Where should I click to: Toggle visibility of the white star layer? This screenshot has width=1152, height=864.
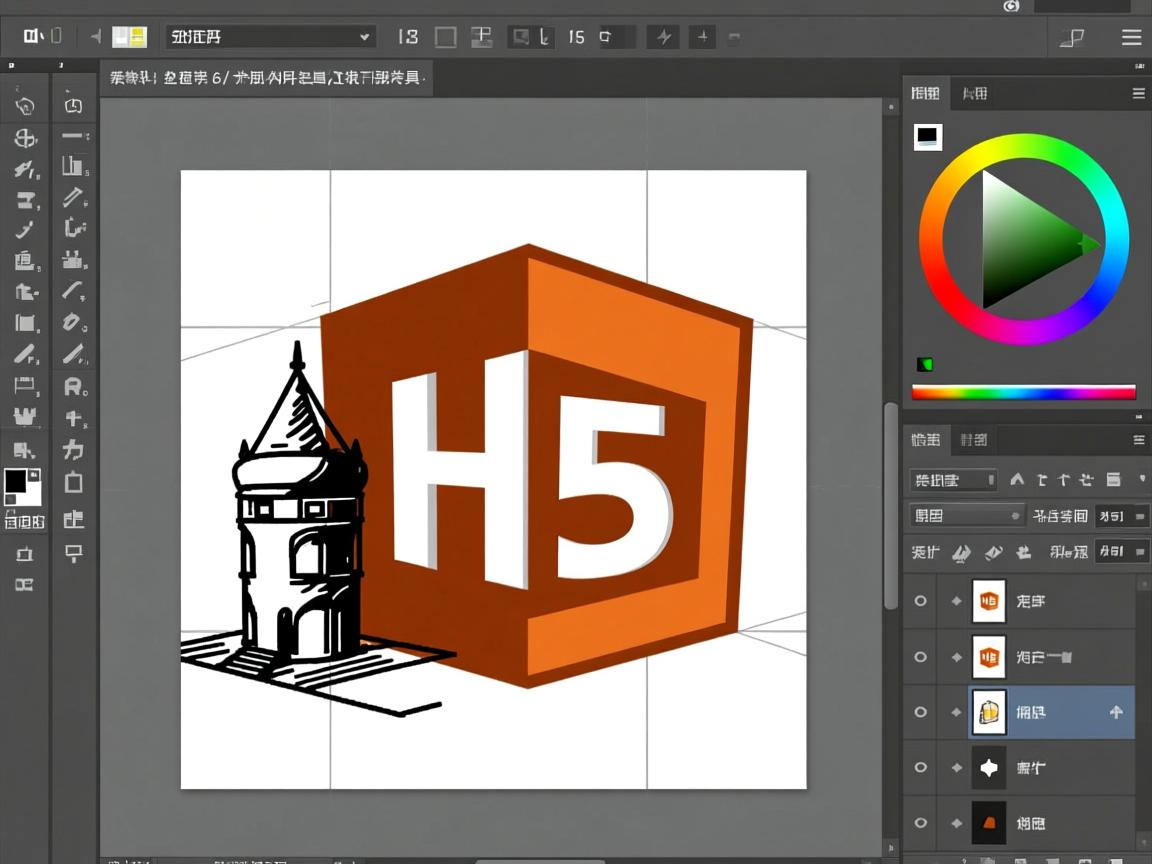919,768
